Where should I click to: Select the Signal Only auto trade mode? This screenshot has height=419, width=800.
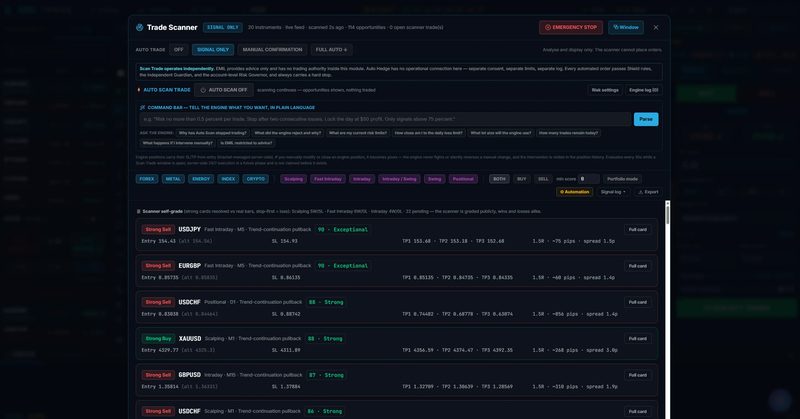tap(213, 50)
